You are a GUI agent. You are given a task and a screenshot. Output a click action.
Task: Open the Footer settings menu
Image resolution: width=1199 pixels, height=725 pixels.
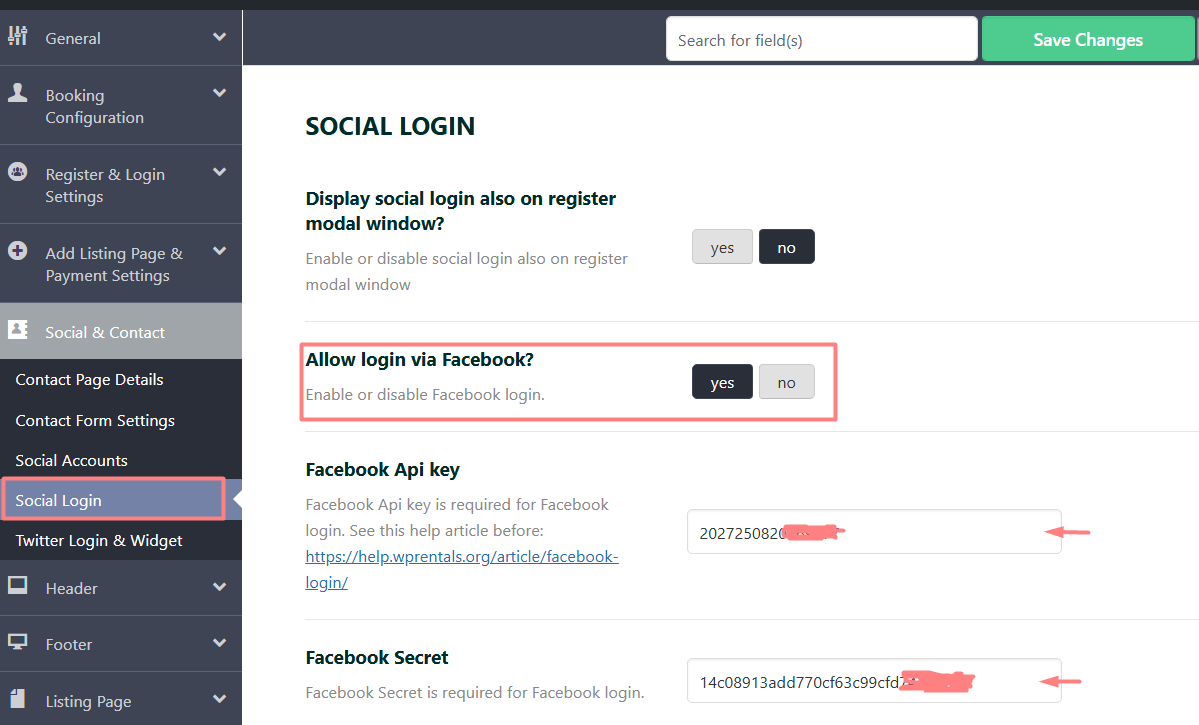(x=121, y=644)
